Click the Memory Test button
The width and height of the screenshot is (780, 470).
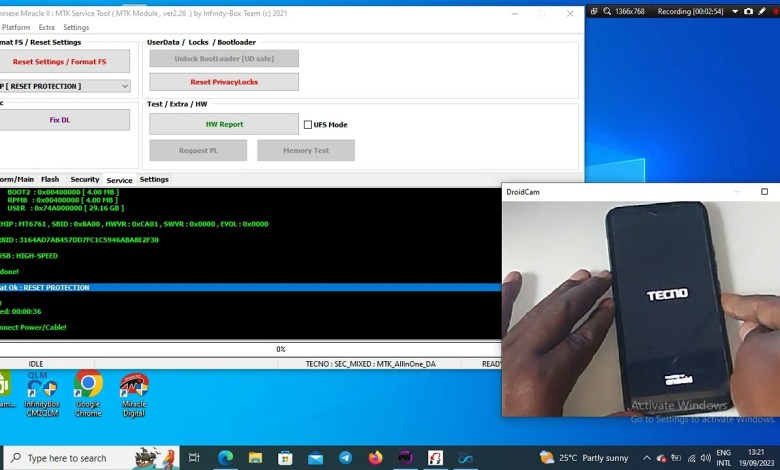306,150
